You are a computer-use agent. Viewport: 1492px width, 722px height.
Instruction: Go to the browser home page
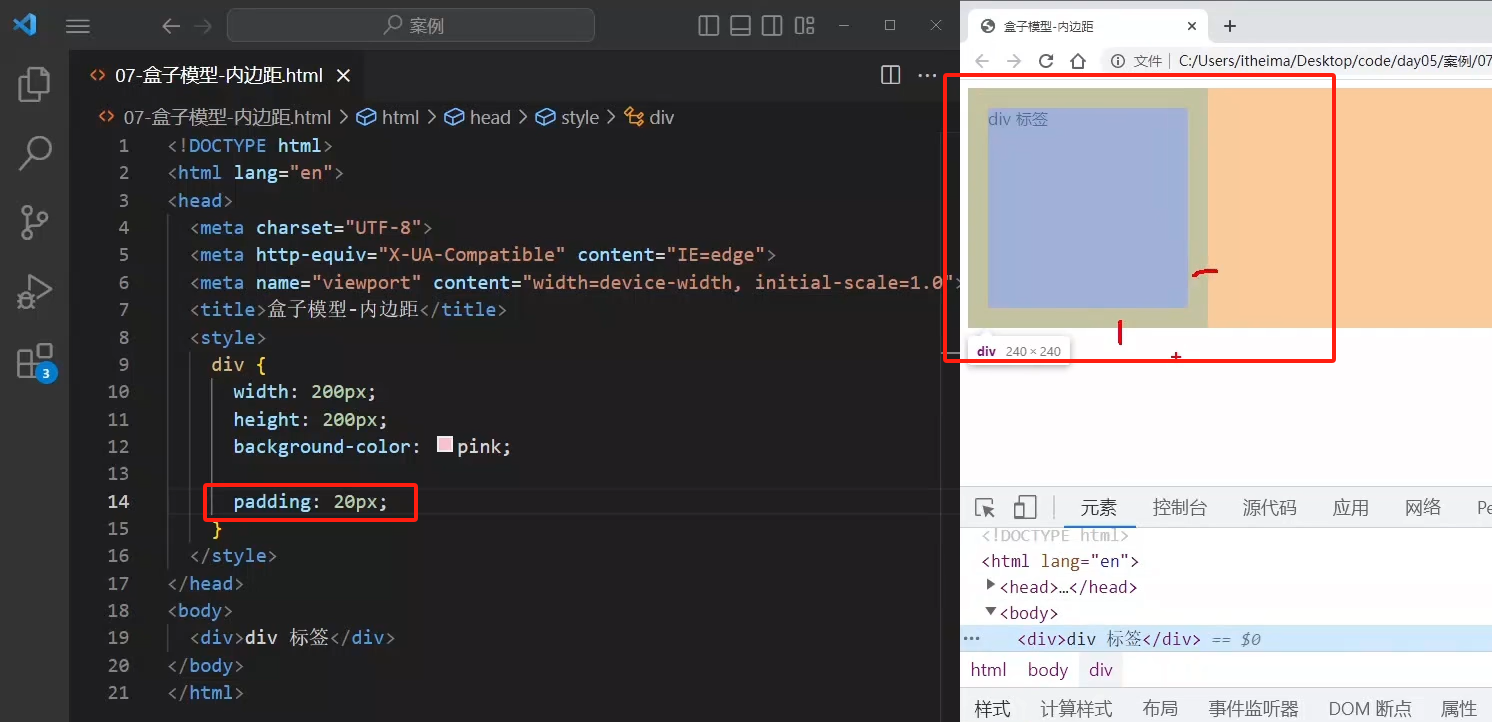coord(1078,61)
